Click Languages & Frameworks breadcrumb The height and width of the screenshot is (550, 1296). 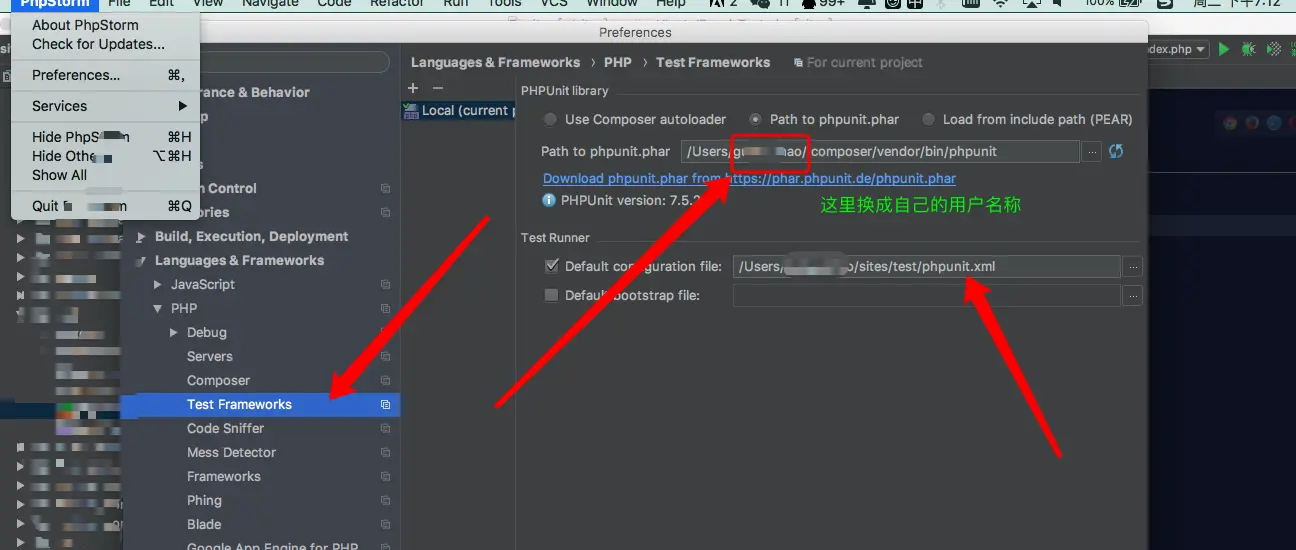click(x=495, y=62)
